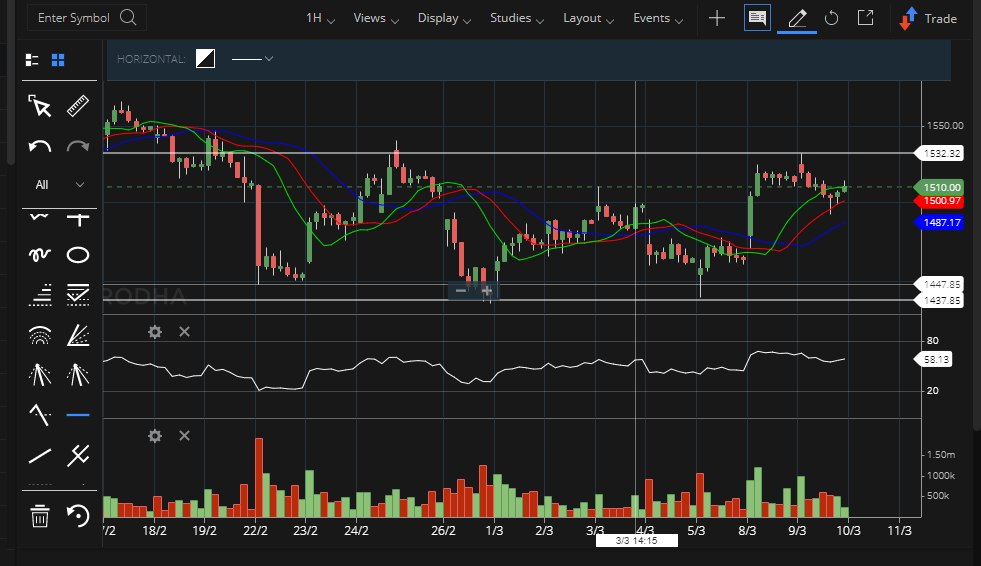Image resolution: width=981 pixels, height=566 pixels.
Task: Select the Fibonacci projection tool
Action: click(x=78, y=295)
